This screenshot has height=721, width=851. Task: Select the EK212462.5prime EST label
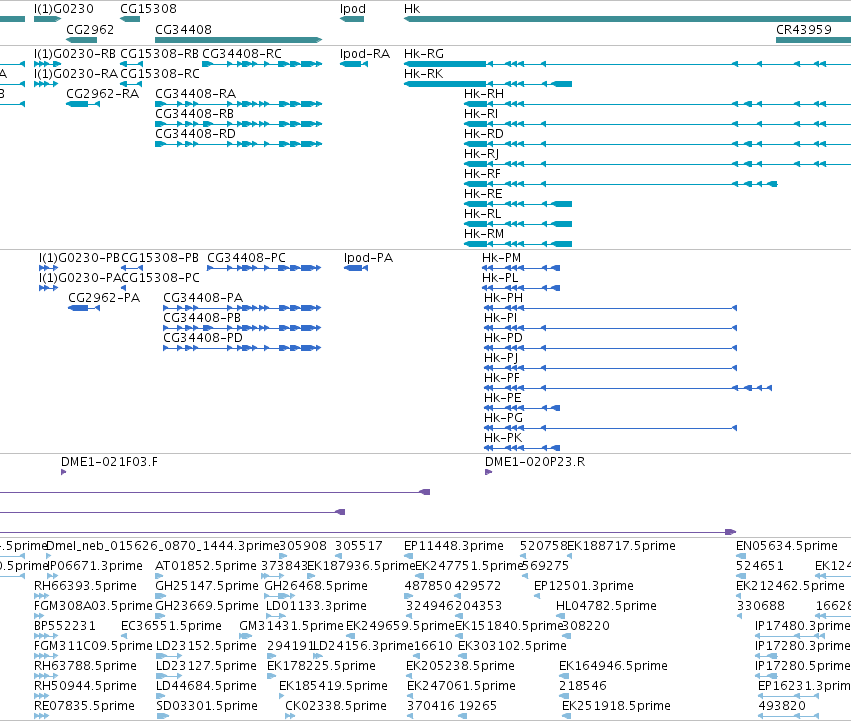(790, 586)
